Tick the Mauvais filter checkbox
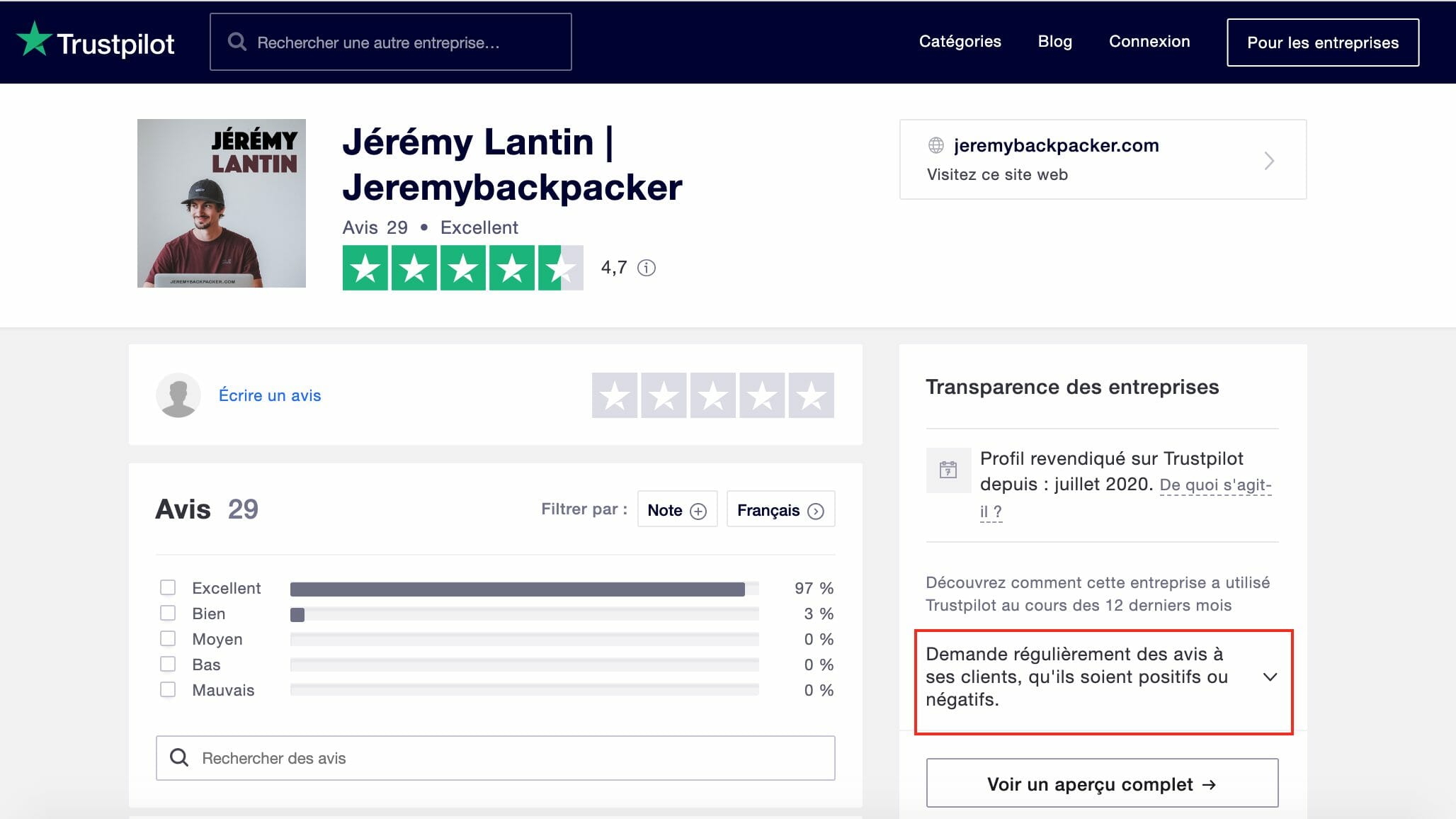 click(168, 689)
